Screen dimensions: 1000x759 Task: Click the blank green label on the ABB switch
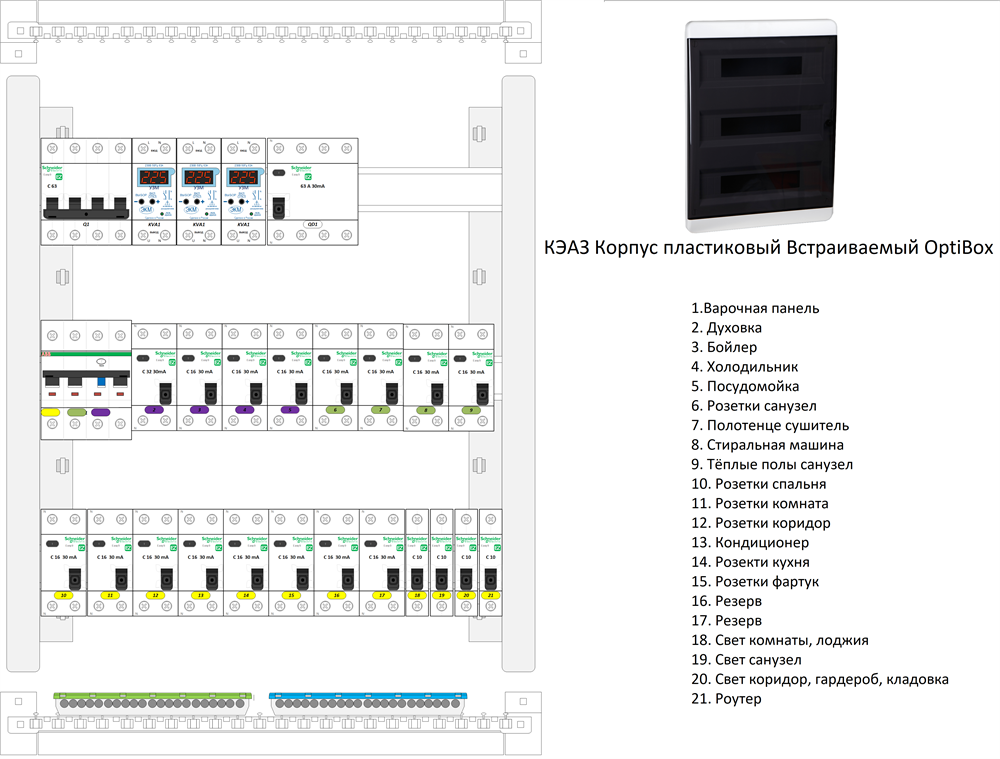[x=76, y=413]
